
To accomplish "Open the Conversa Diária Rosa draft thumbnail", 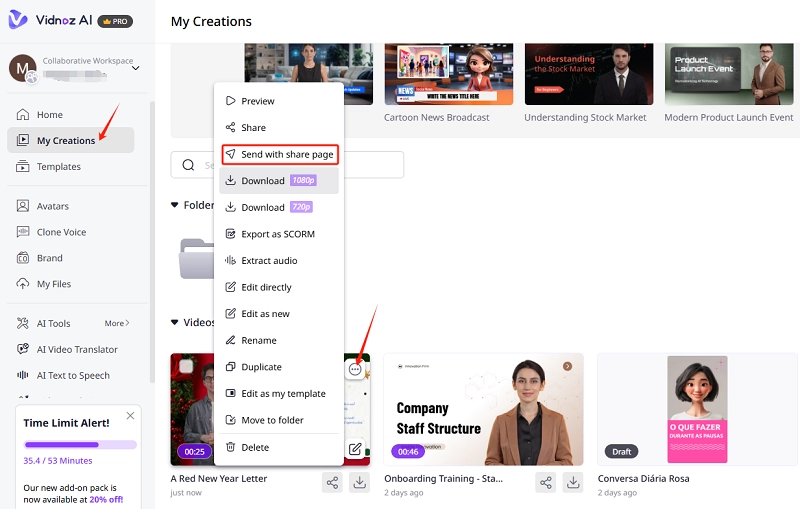I will [x=697, y=409].
